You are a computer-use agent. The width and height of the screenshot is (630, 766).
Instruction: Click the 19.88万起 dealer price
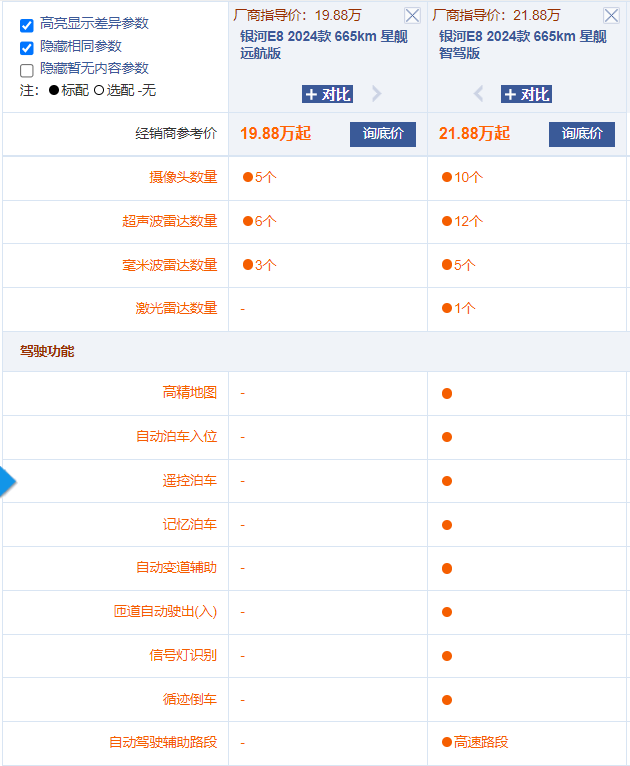[x=275, y=133]
